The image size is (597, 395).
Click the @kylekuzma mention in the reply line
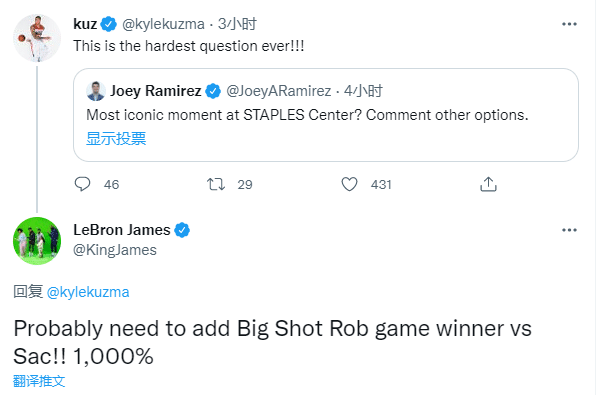point(88,292)
